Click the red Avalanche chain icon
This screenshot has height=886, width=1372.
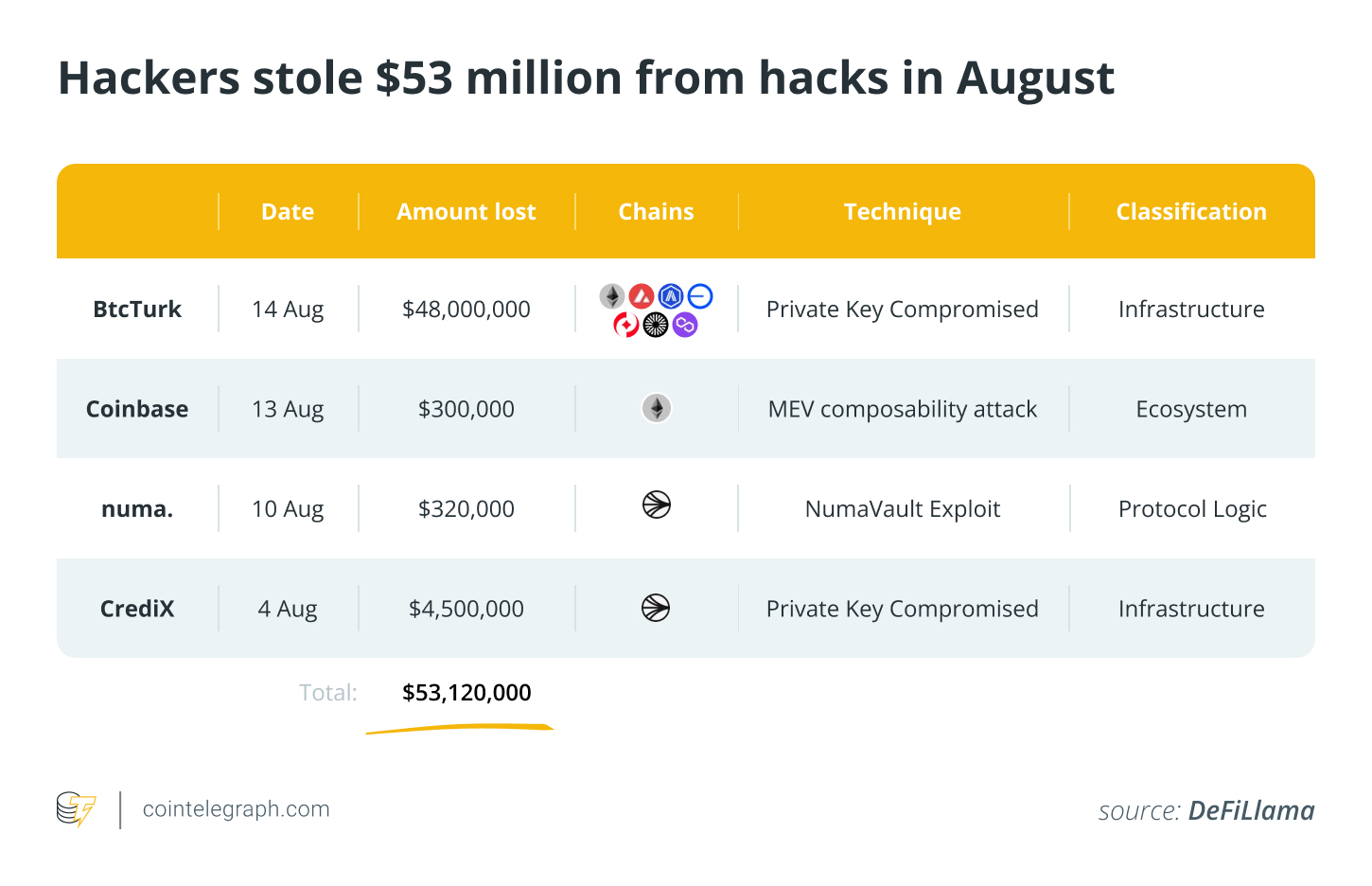point(642,296)
